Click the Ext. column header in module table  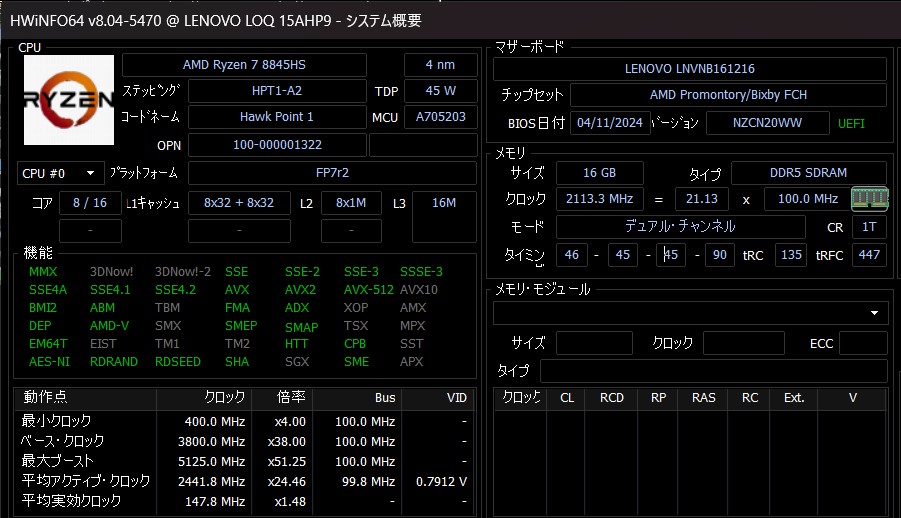[794, 398]
